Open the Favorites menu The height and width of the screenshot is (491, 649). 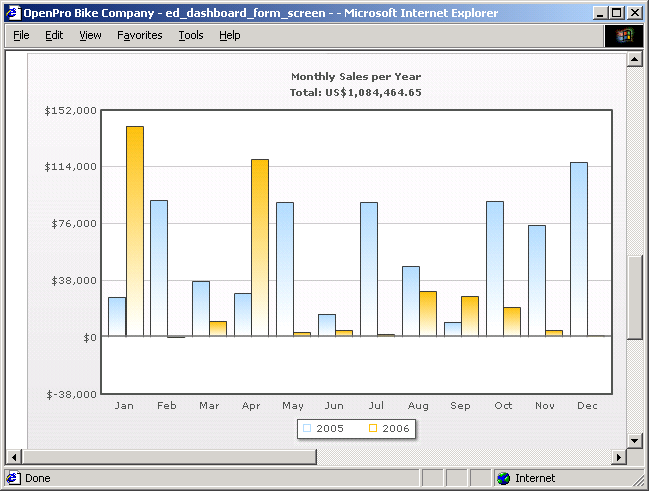[x=139, y=35]
